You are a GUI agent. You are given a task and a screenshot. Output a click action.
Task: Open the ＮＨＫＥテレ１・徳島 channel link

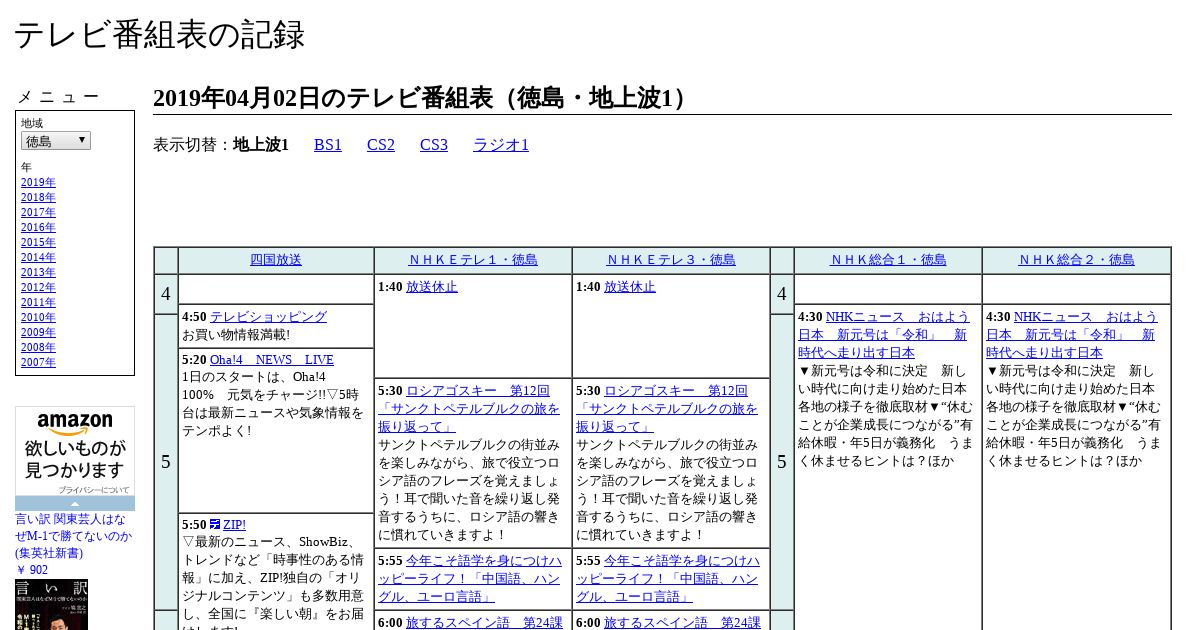coord(473,260)
